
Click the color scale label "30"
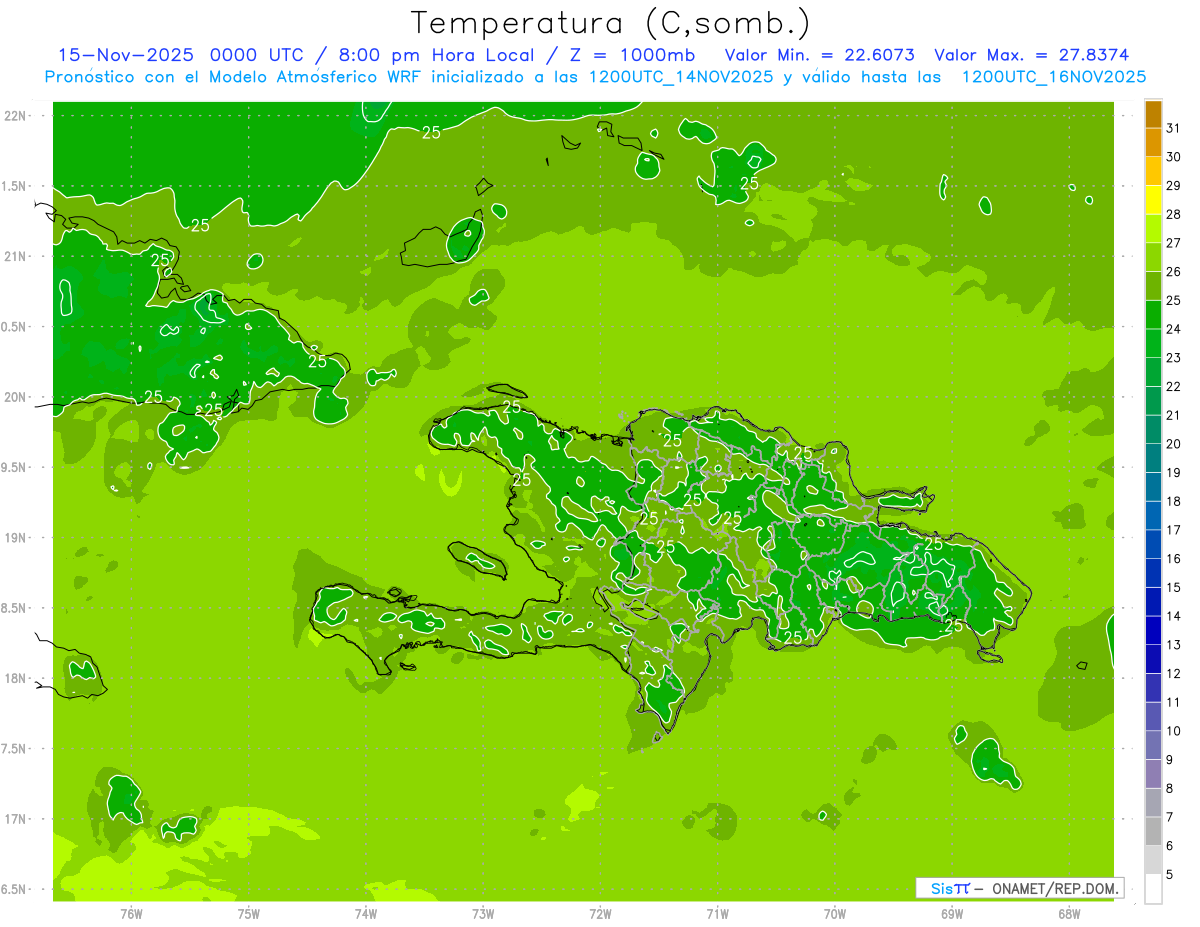tap(1173, 157)
